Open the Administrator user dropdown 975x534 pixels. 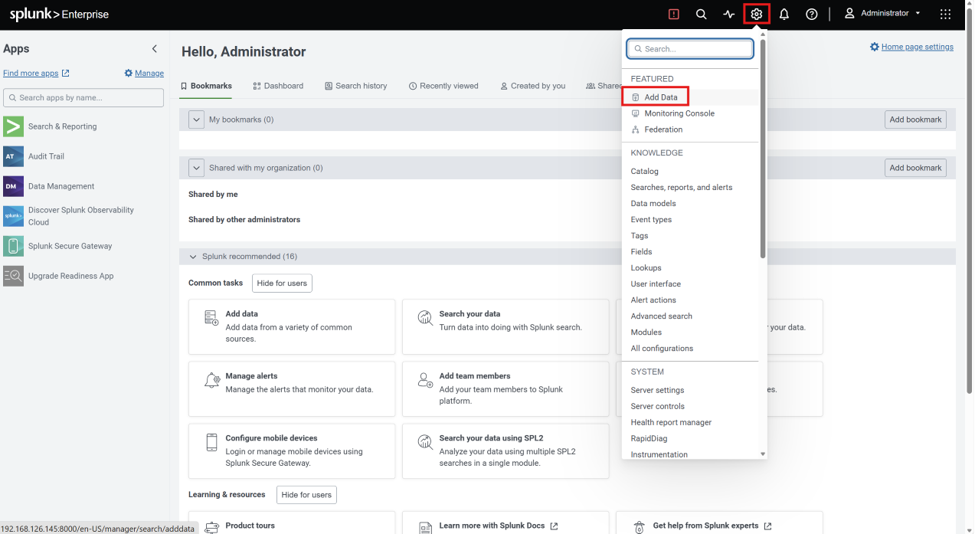(882, 13)
